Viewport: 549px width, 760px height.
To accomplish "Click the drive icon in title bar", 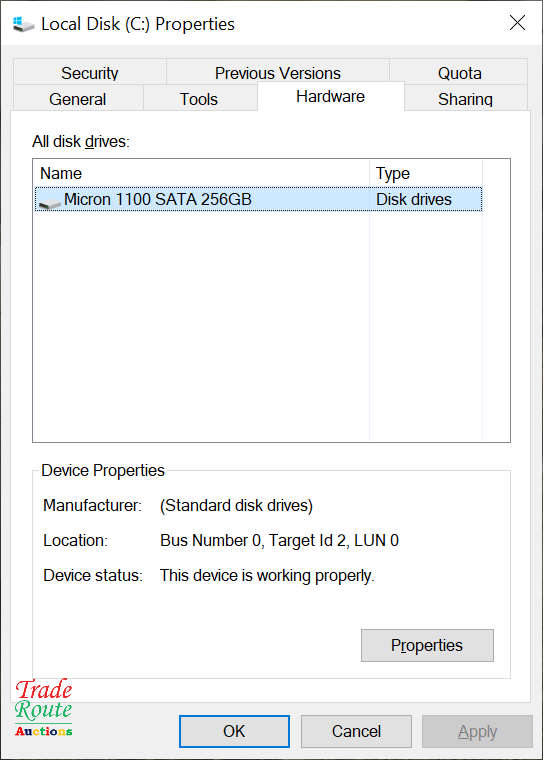I will (23, 24).
